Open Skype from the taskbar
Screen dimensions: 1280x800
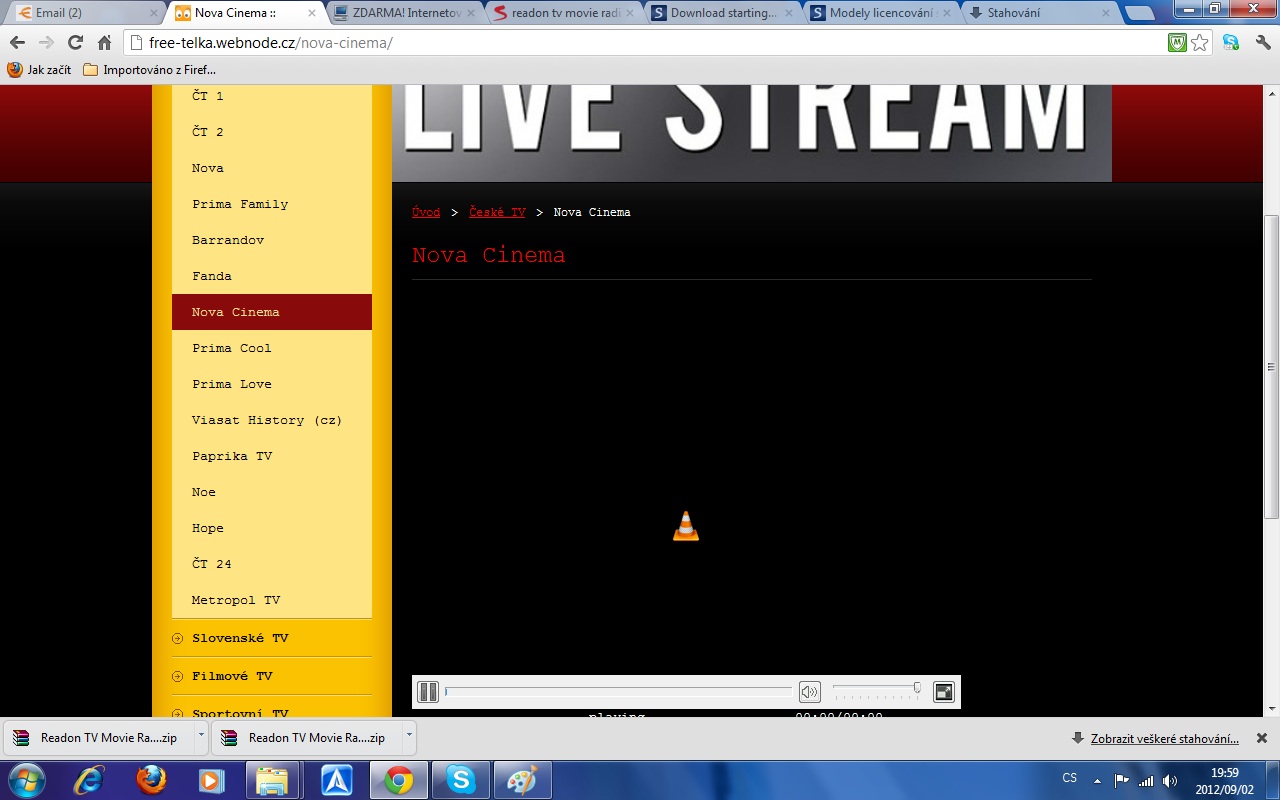(x=460, y=780)
